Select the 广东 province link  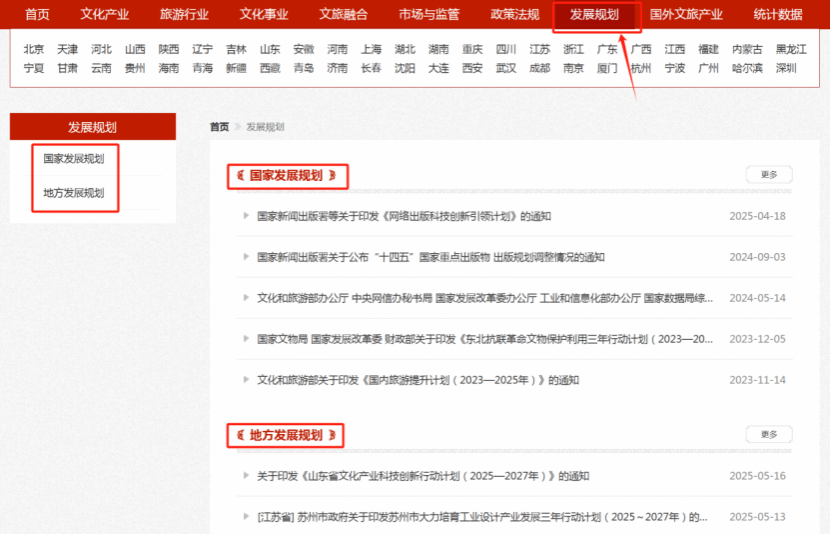607,49
